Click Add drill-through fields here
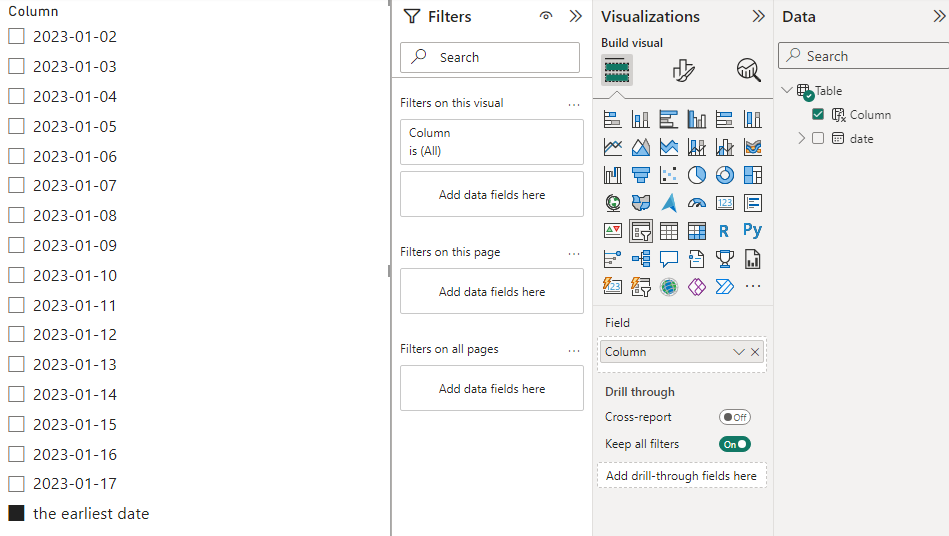 (x=681, y=476)
